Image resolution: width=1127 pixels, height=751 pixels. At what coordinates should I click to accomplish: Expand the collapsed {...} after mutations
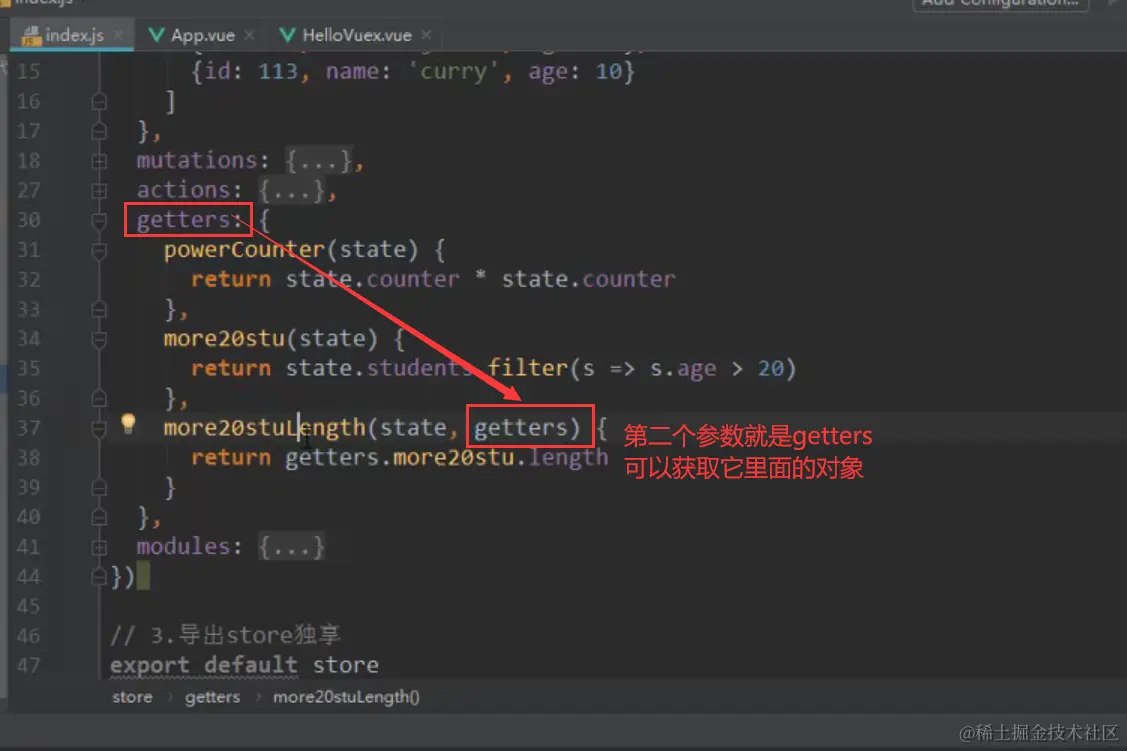pos(318,160)
